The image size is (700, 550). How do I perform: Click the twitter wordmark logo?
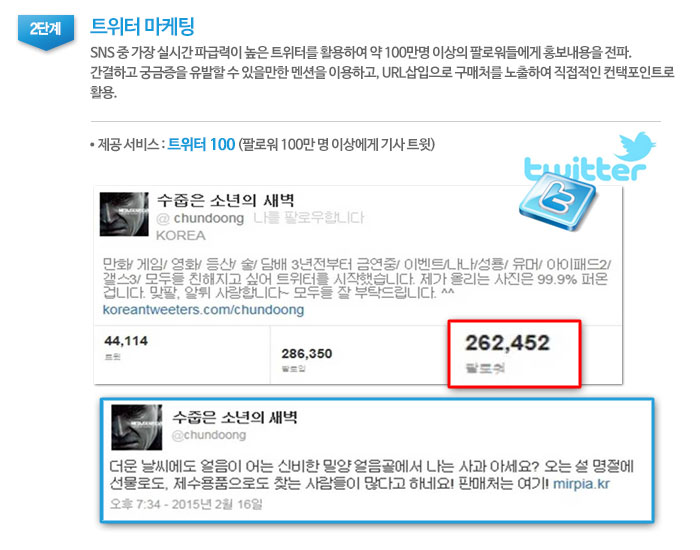click(584, 169)
